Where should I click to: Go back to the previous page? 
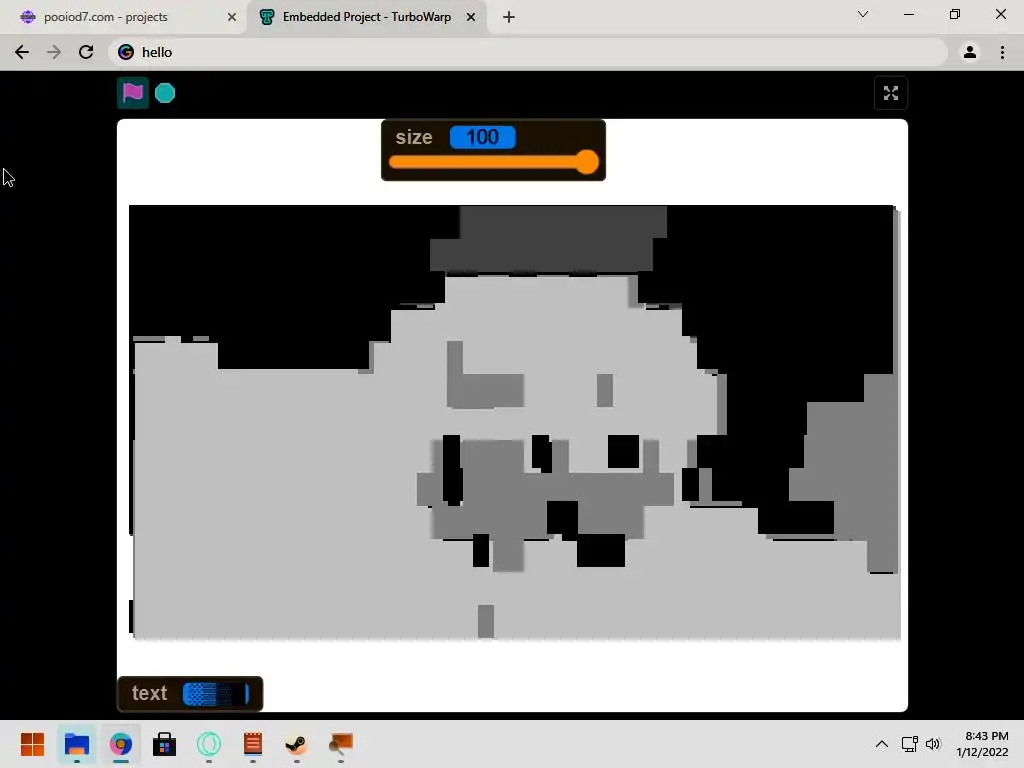tap(22, 52)
